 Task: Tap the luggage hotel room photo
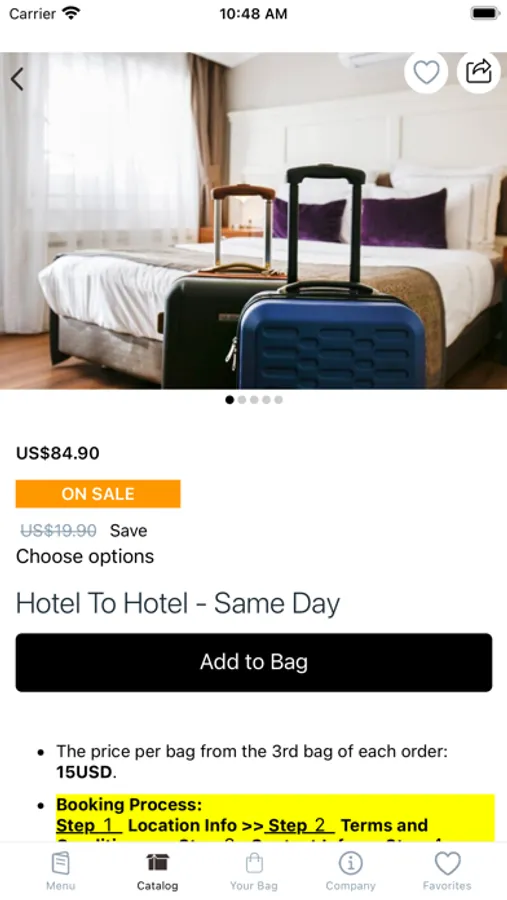(x=253, y=220)
